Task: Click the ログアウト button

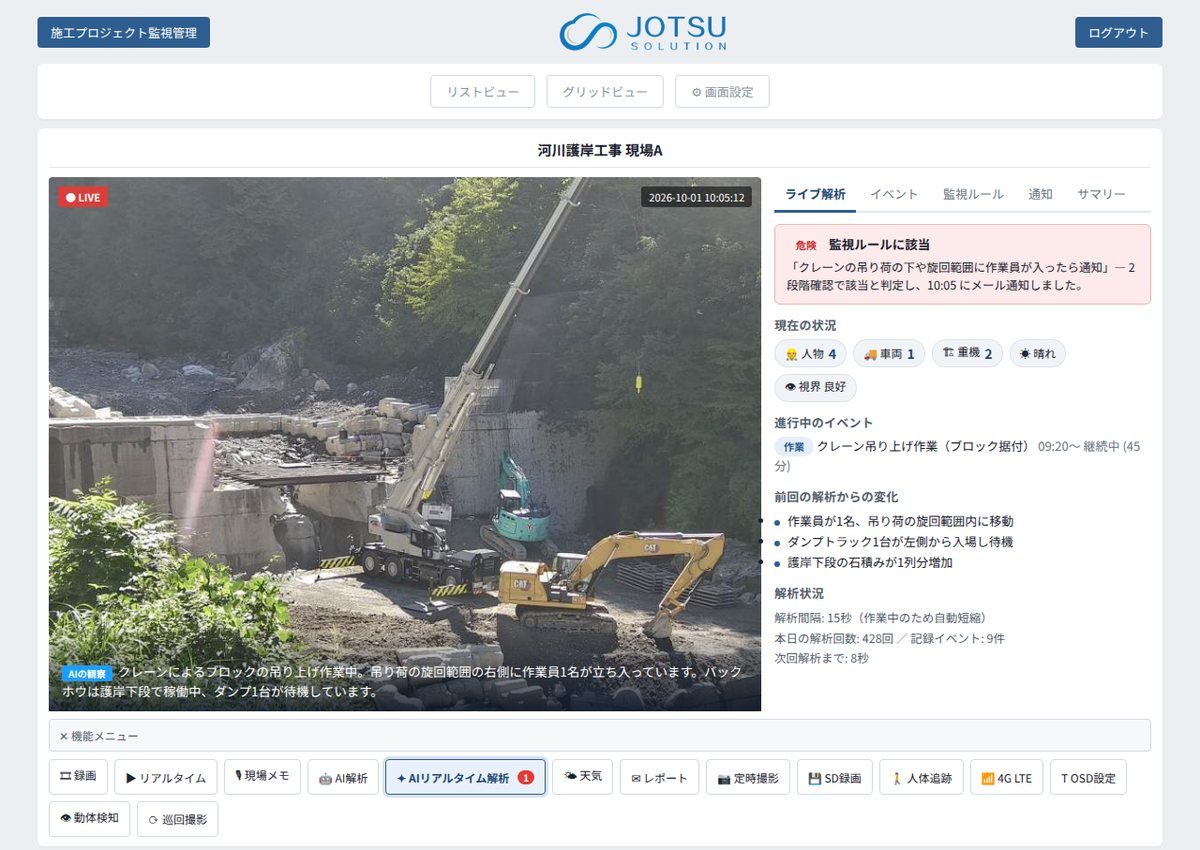Action: pyautogui.click(x=1118, y=32)
